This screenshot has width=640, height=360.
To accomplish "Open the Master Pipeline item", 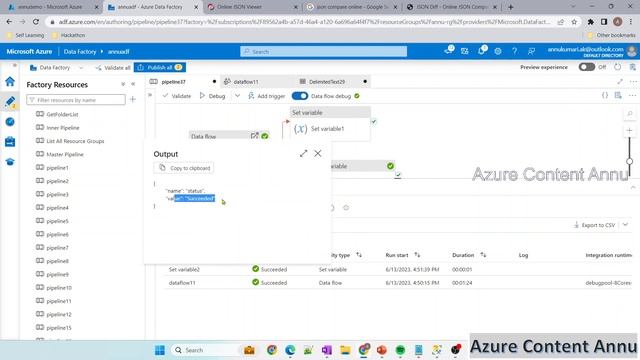I will pos(64,154).
